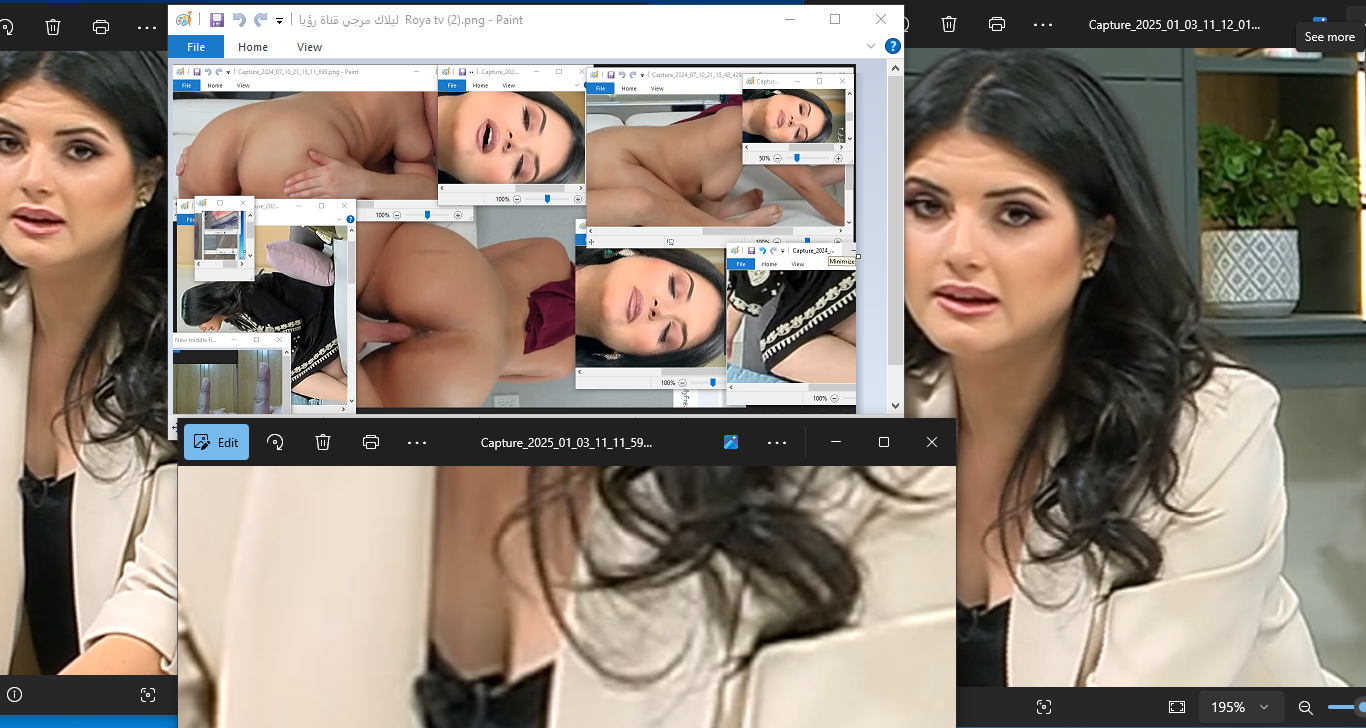
Task: Open the File menu in the Roya tv Paint window
Action: tap(196, 46)
